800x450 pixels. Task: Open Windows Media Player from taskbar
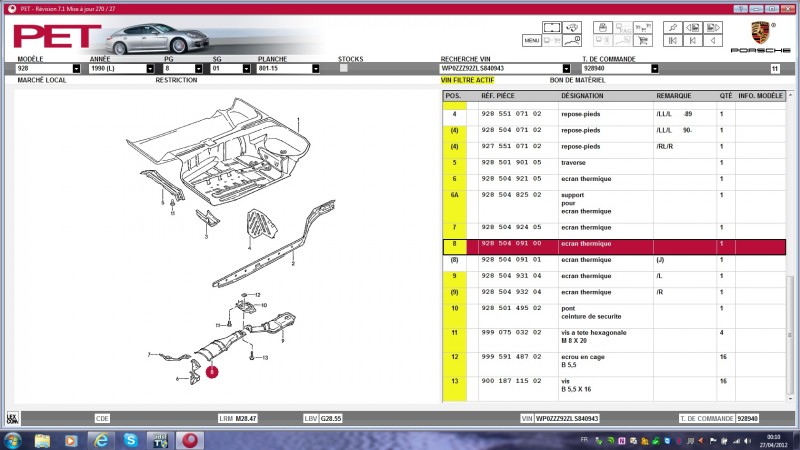(71, 440)
